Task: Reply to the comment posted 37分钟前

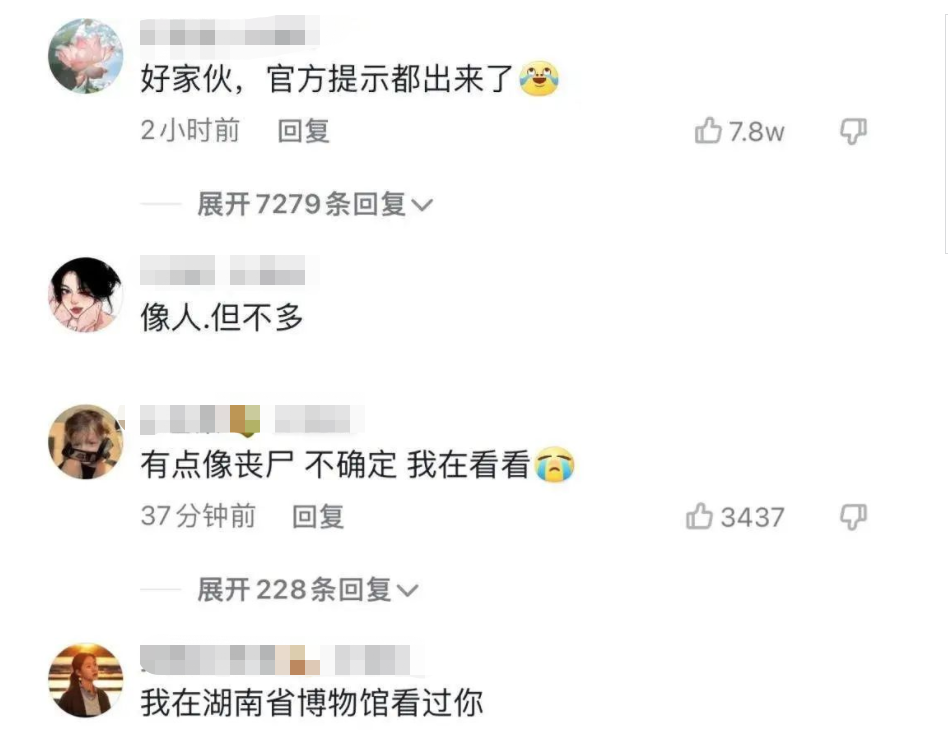Action: coord(318,516)
